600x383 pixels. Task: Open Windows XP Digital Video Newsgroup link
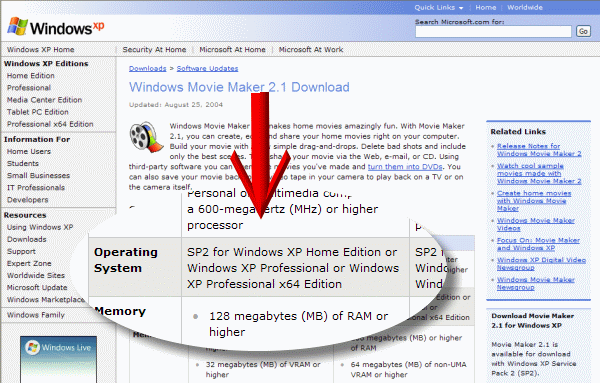click(x=541, y=264)
